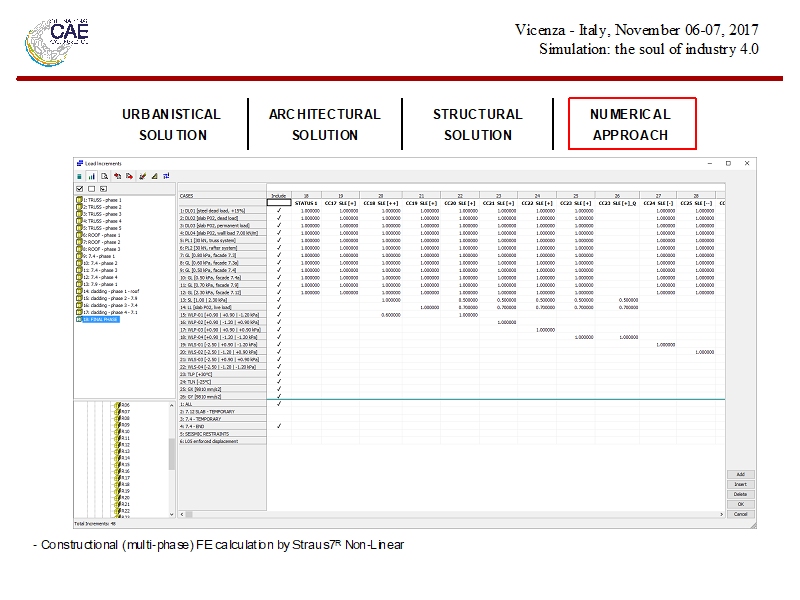Click the STATUS 1 column header

306,203
